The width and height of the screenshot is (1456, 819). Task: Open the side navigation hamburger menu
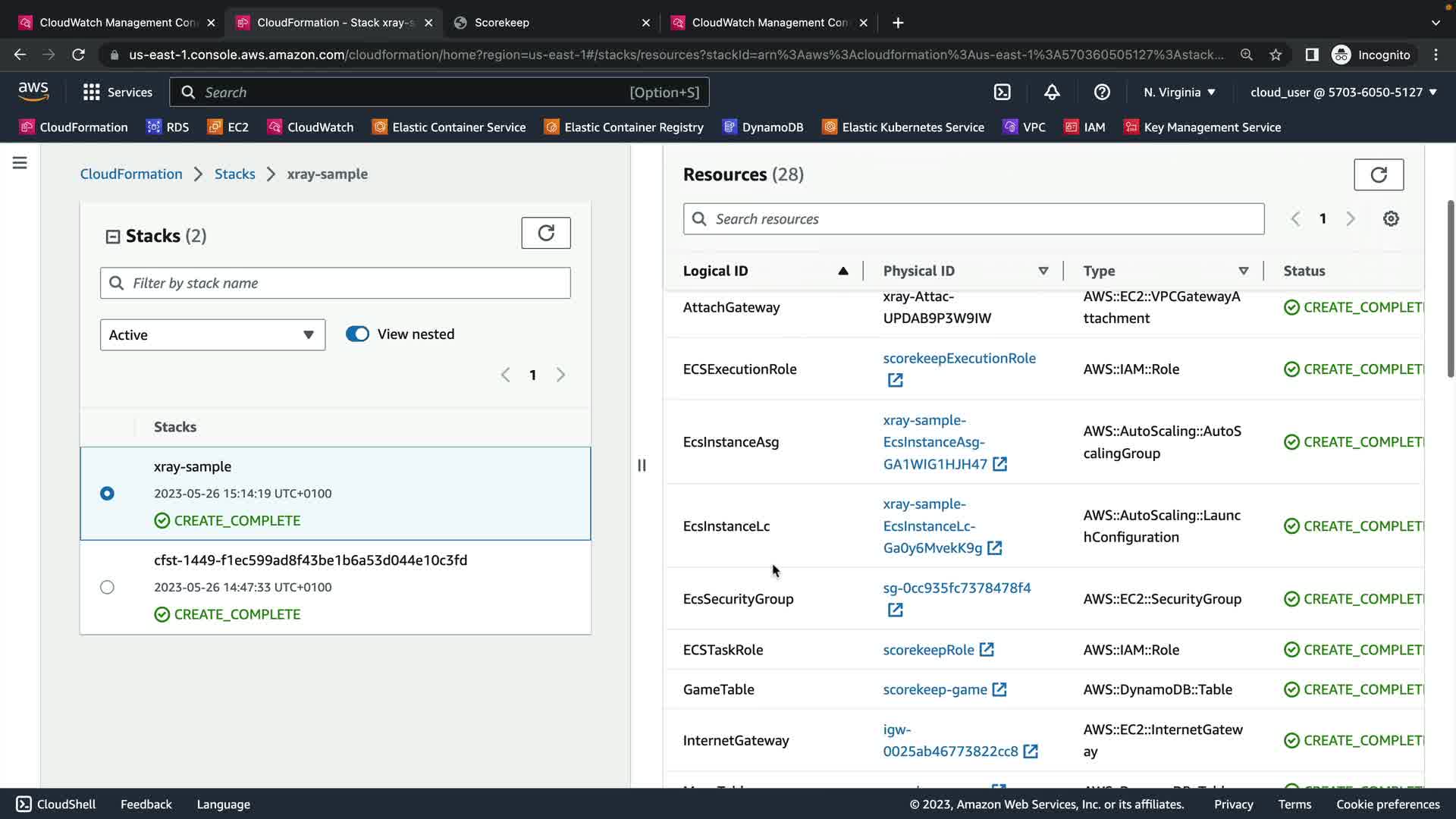tap(20, 163)
